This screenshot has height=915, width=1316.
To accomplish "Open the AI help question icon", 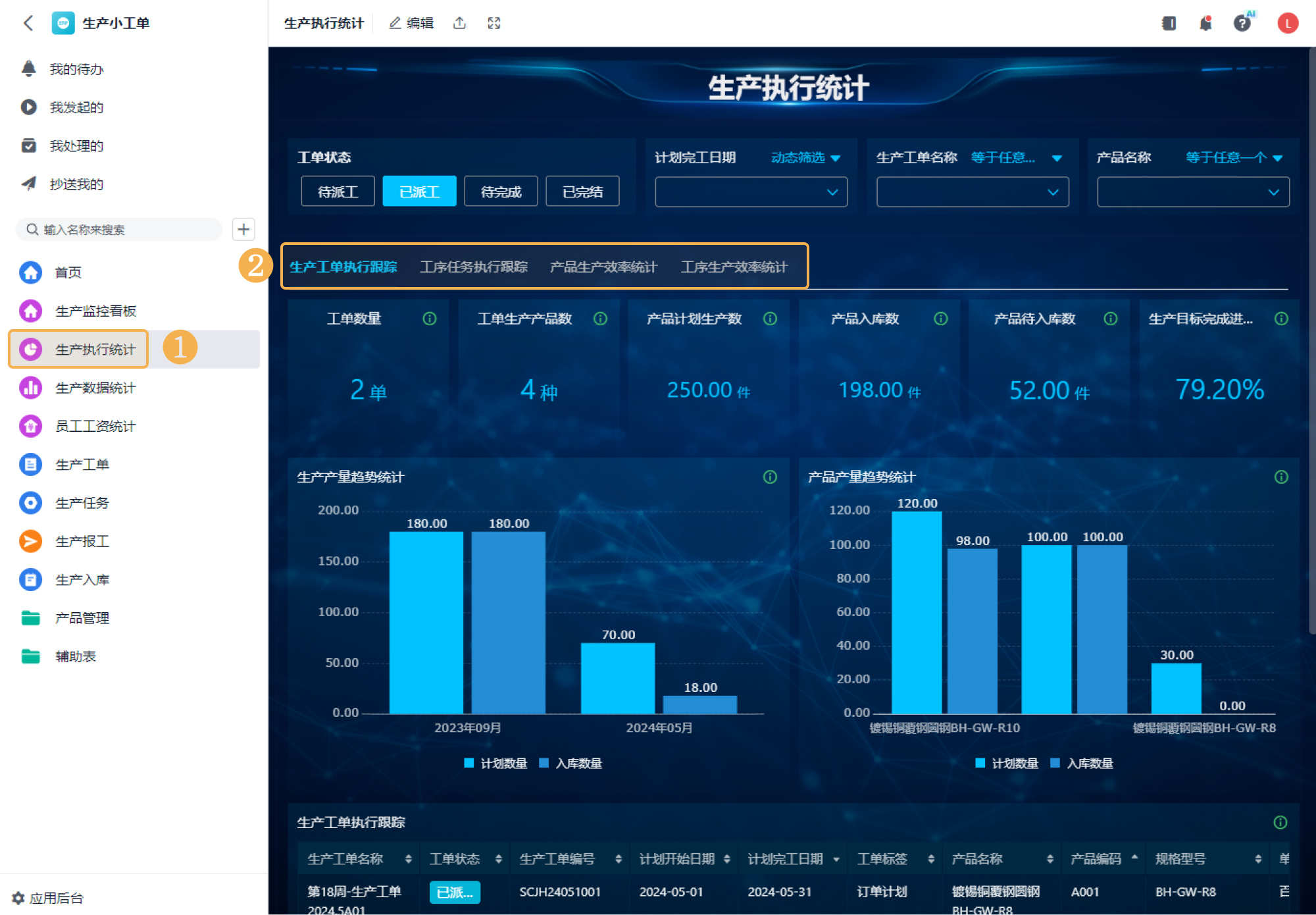I will coord(1242,24).
